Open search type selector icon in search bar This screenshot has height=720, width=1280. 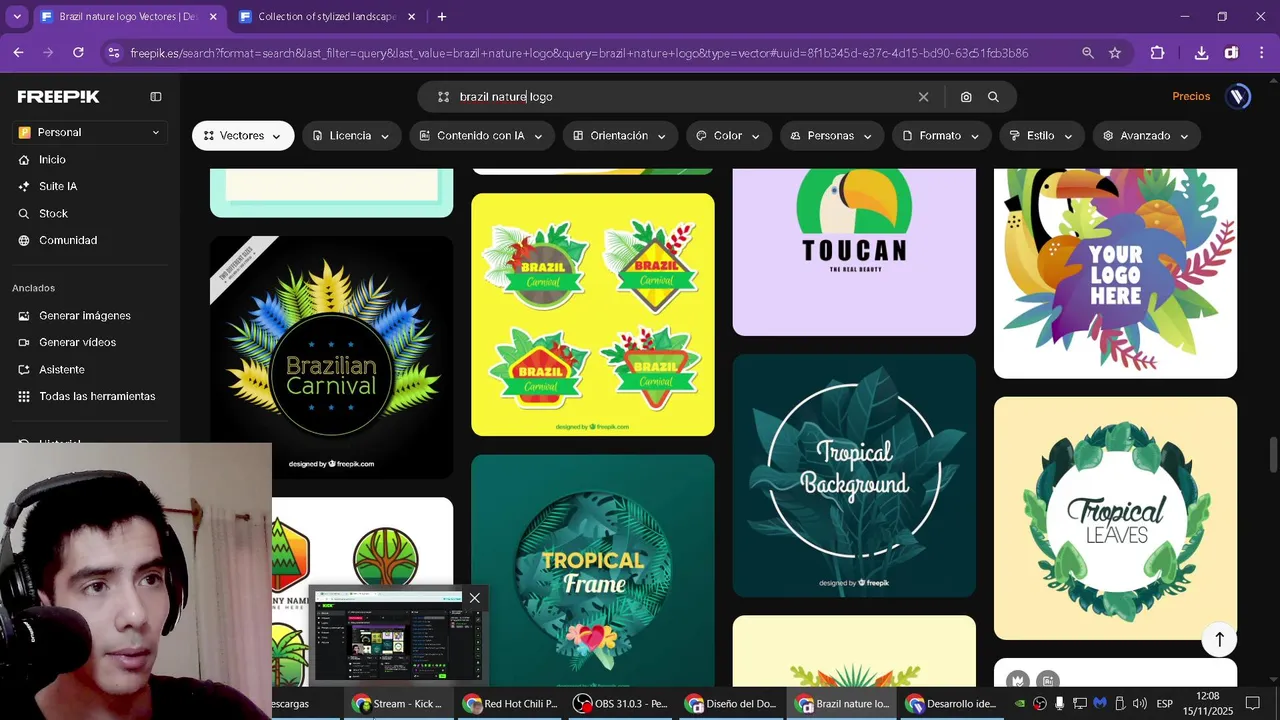tap(443, 97)
